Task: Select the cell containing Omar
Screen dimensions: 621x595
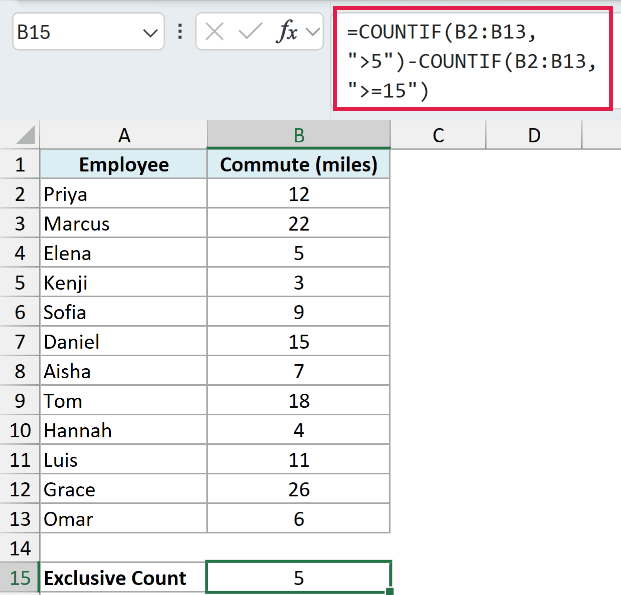Action: click(x=124, y=519)
